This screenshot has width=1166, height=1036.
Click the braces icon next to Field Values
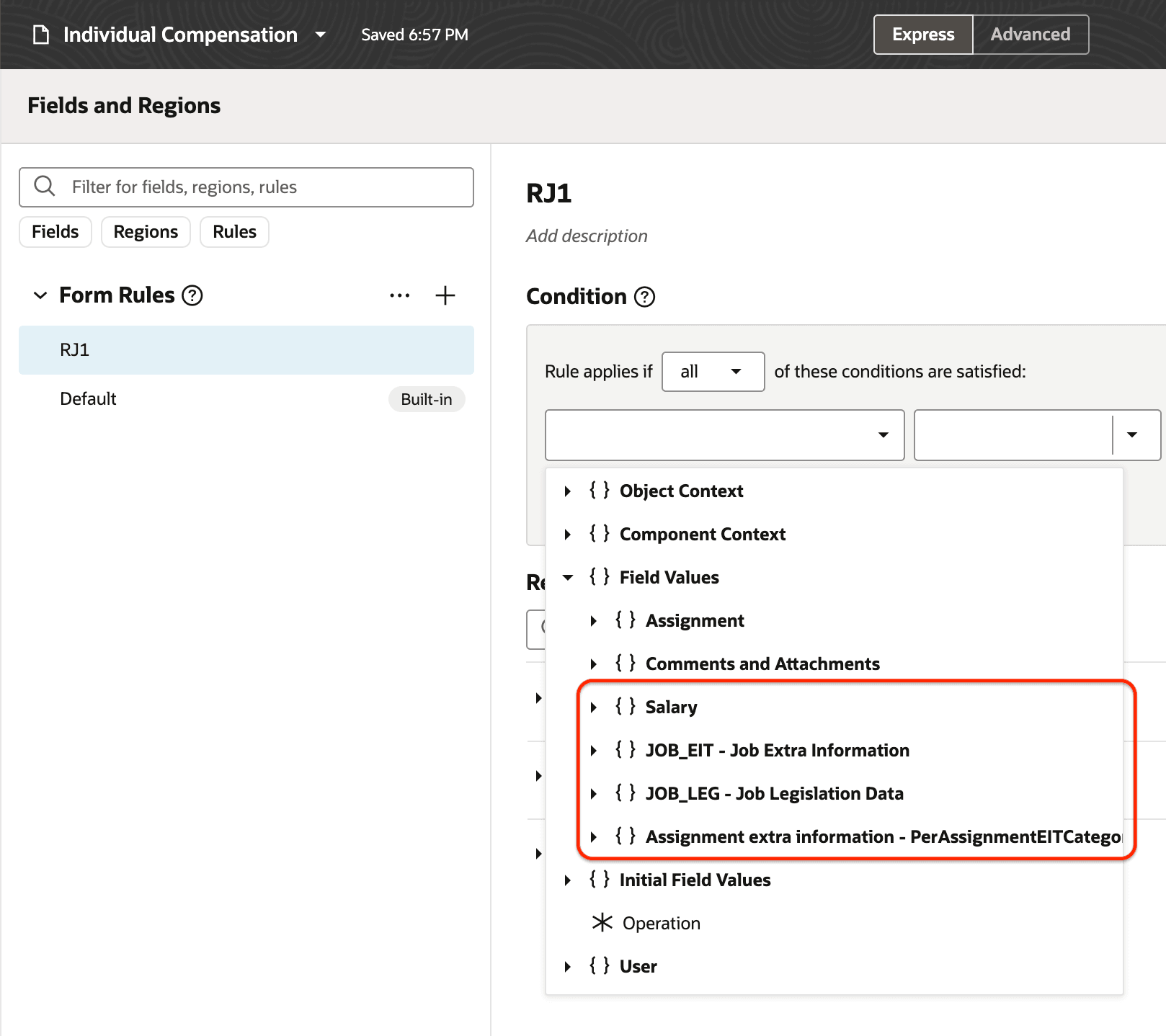pos(600,577)
